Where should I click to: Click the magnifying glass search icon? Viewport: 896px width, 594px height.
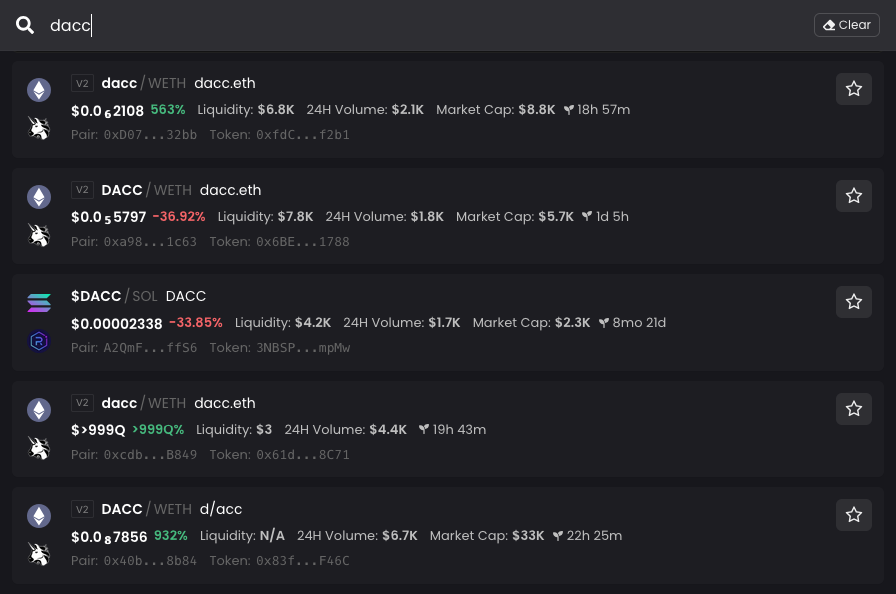click(25, 25)
